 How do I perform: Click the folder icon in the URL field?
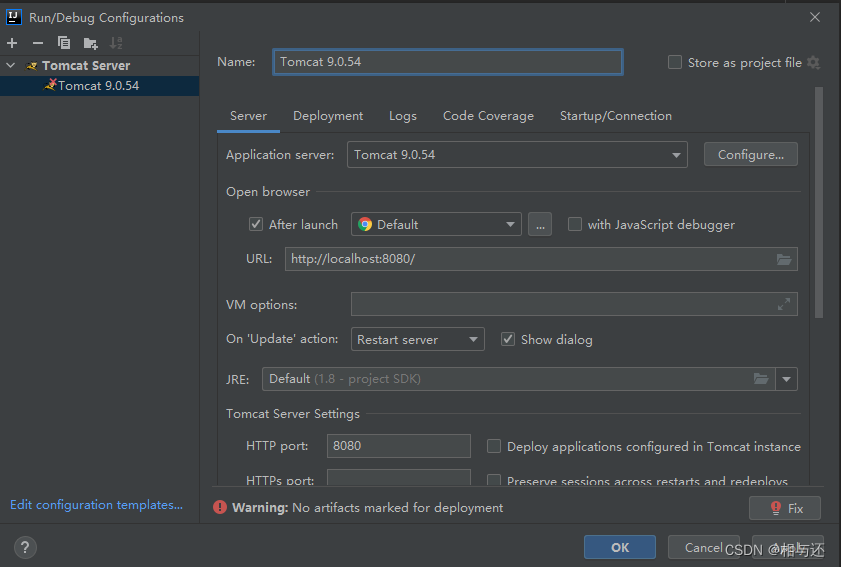(x=784, y=259)
